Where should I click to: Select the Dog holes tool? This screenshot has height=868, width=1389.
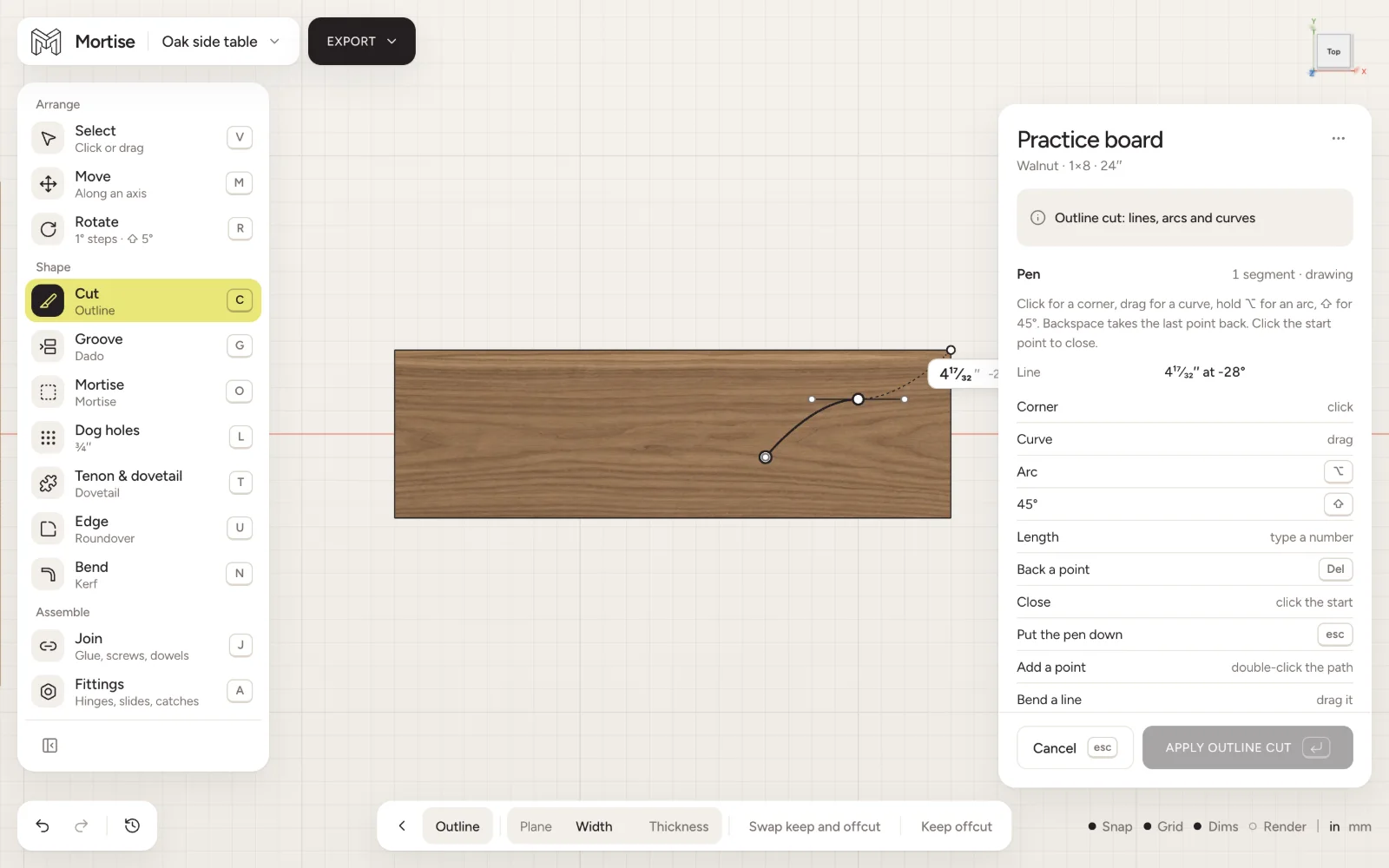tap(143, 437)
